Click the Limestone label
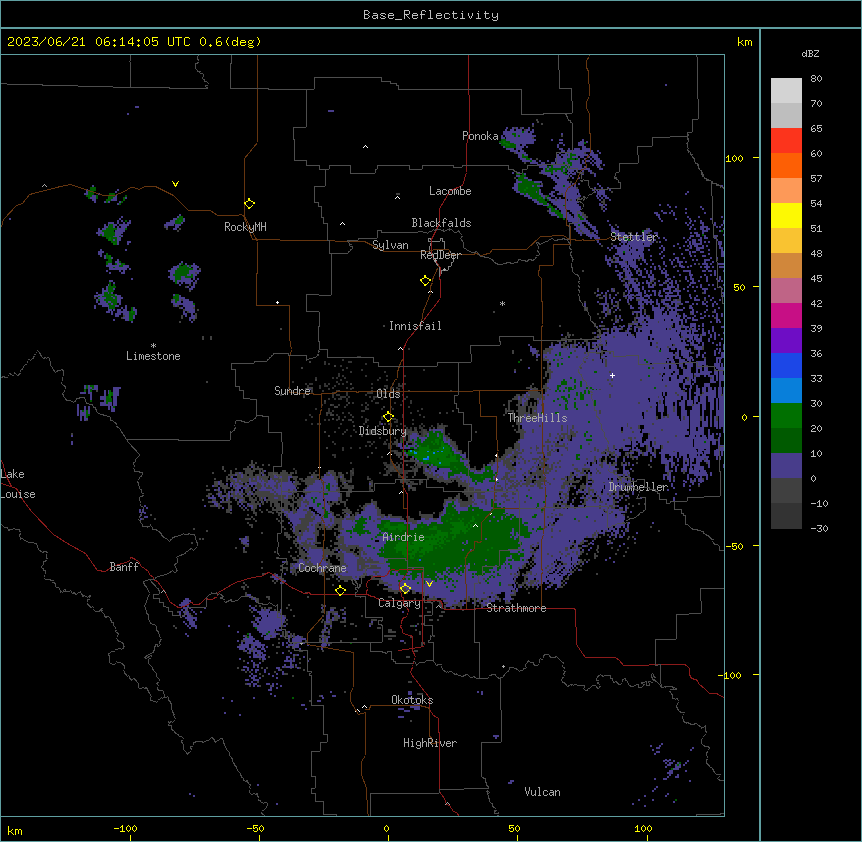The image size is (862, 842). 153,356
